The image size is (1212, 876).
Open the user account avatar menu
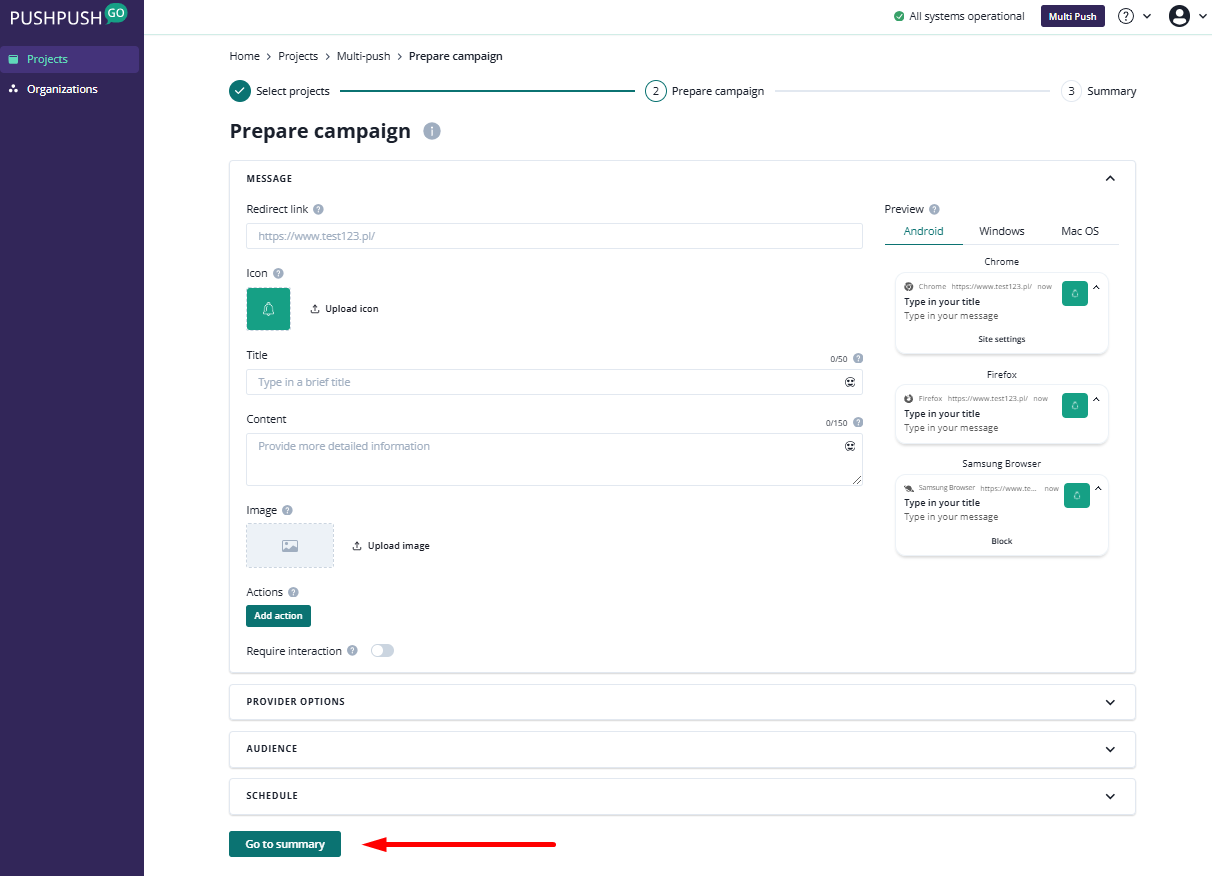(1179, 16)
